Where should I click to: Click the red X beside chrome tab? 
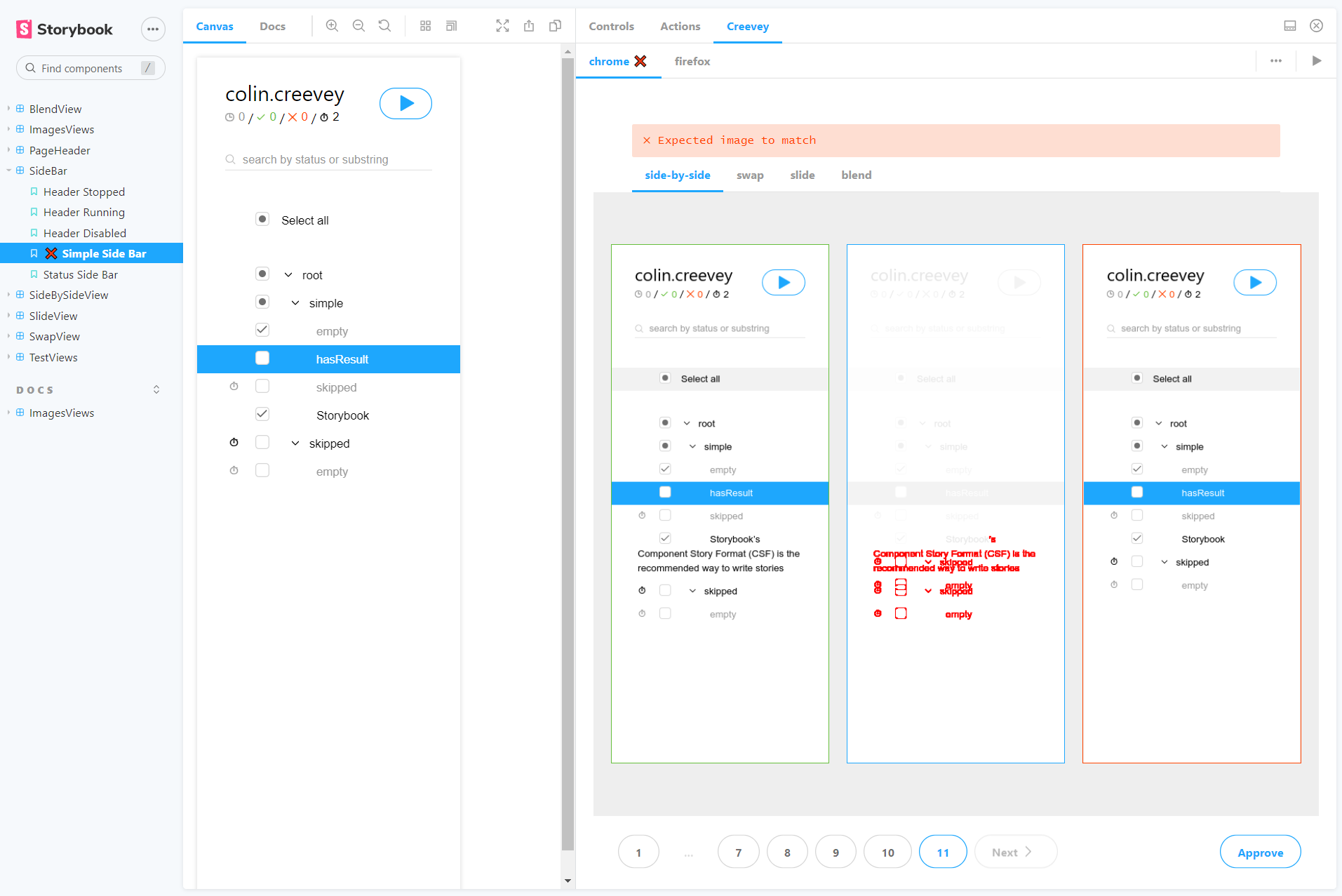(640, 61)
